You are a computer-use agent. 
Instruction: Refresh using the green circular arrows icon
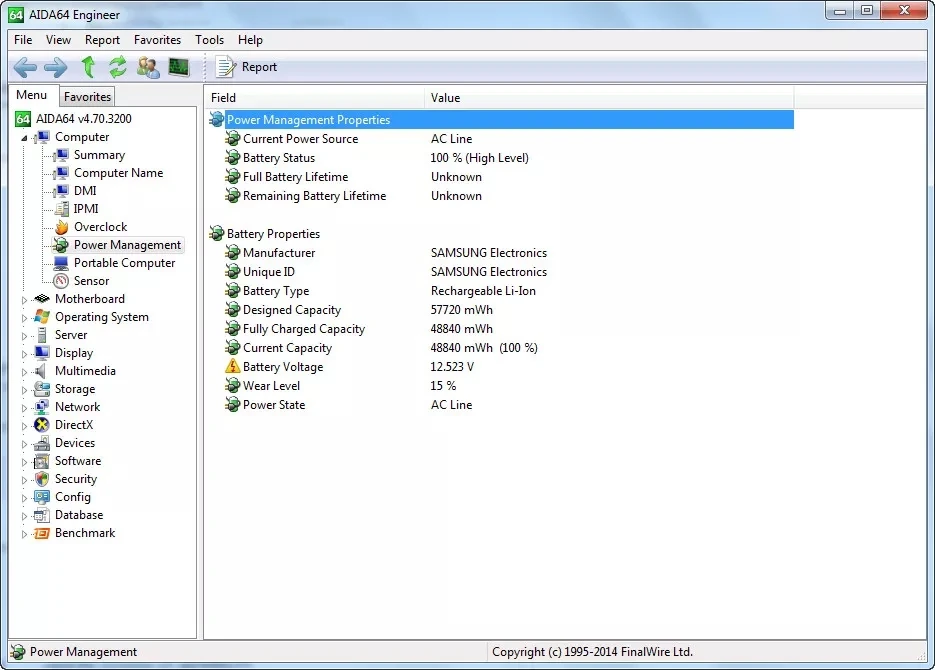click(x=117, y=67)
